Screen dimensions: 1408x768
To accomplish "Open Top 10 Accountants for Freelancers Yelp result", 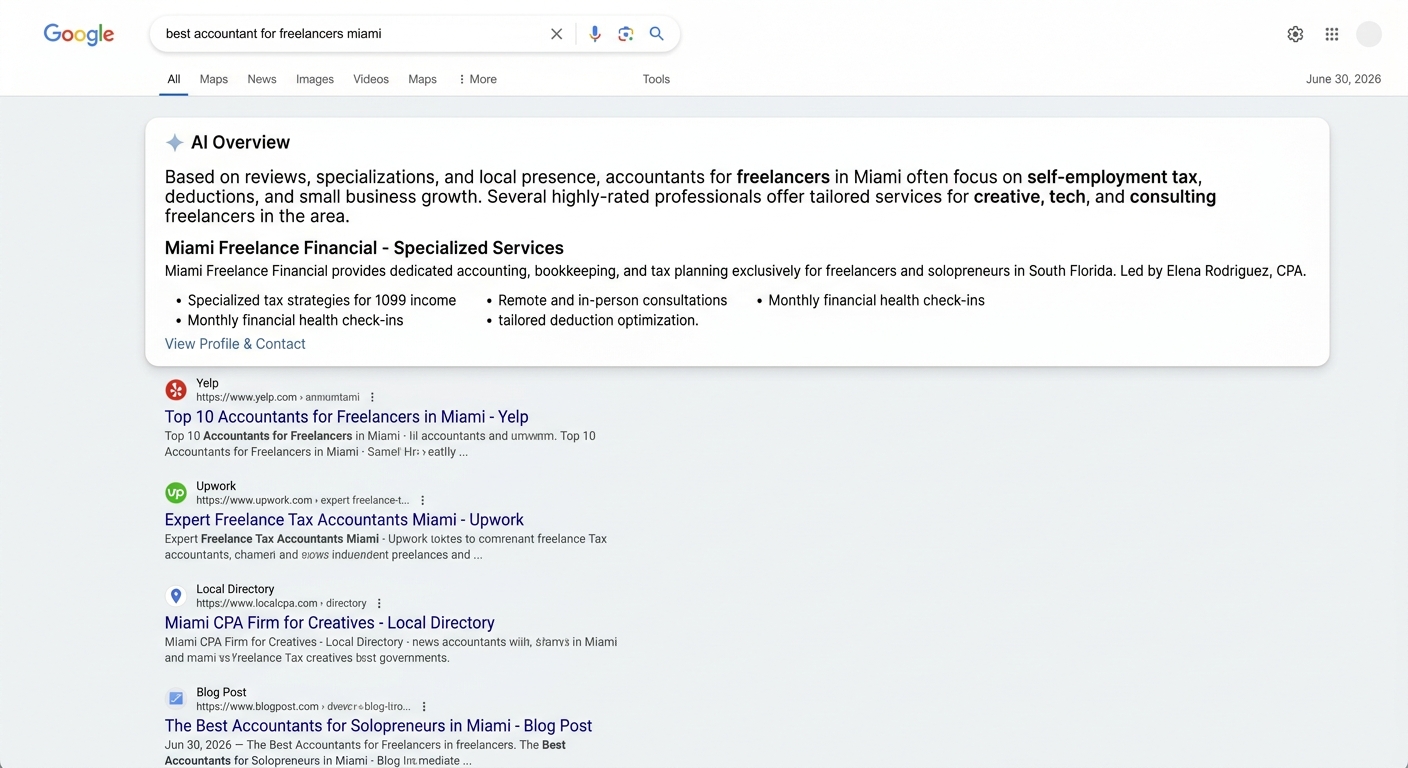I will pyautogui.click(x=347, y=417).
